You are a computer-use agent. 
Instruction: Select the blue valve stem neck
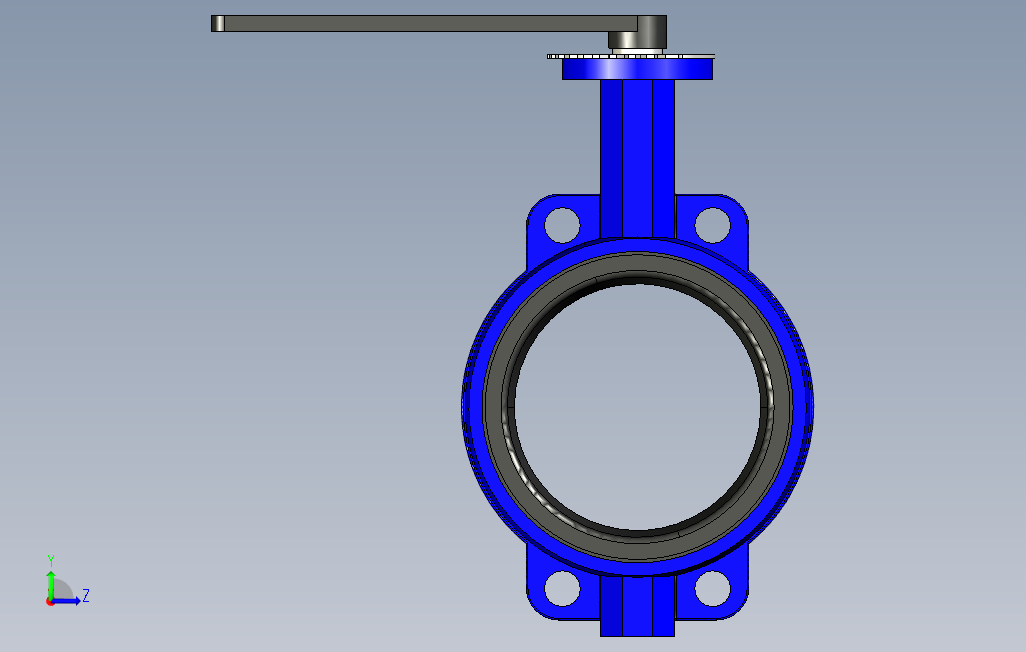click(637, 157)
